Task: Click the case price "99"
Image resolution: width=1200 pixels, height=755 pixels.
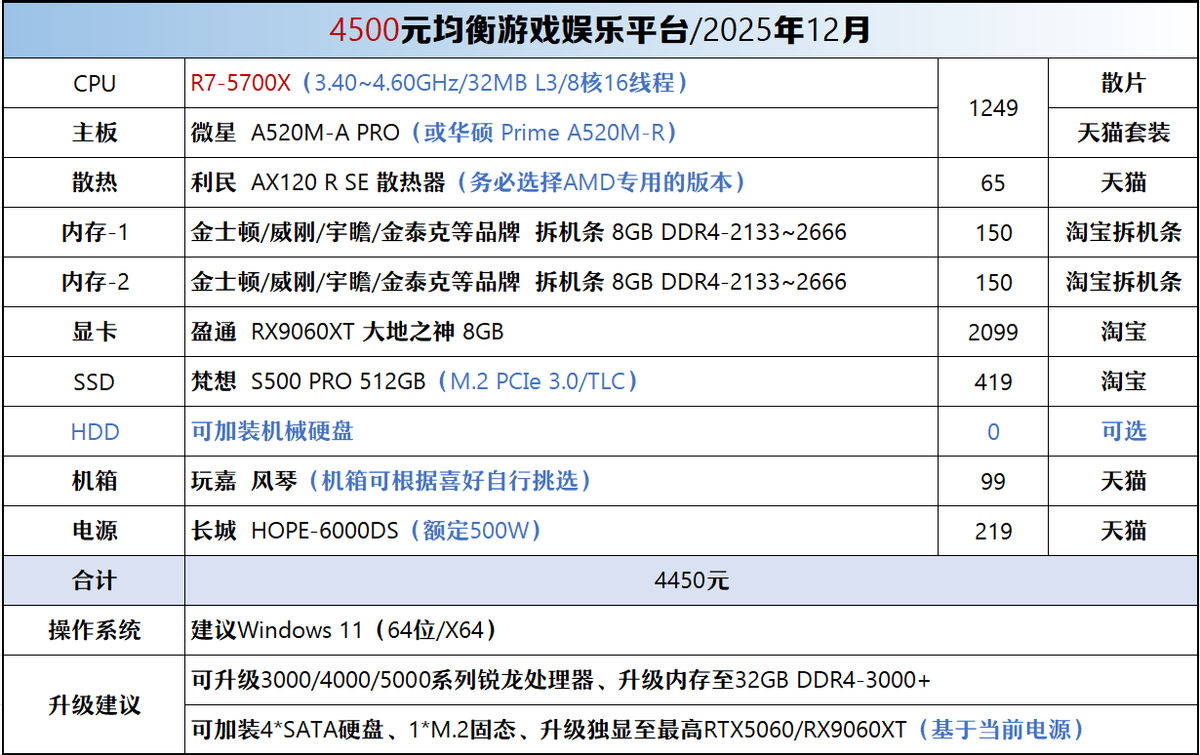Action: click(993, 481)
